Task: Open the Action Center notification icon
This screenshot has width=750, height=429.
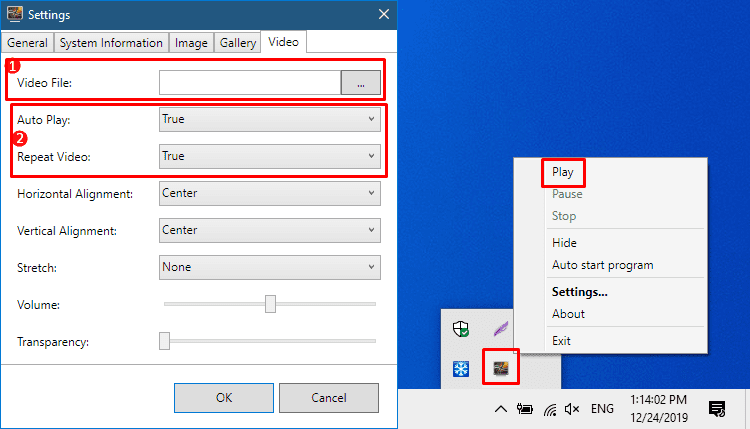Action: [717, 409]
